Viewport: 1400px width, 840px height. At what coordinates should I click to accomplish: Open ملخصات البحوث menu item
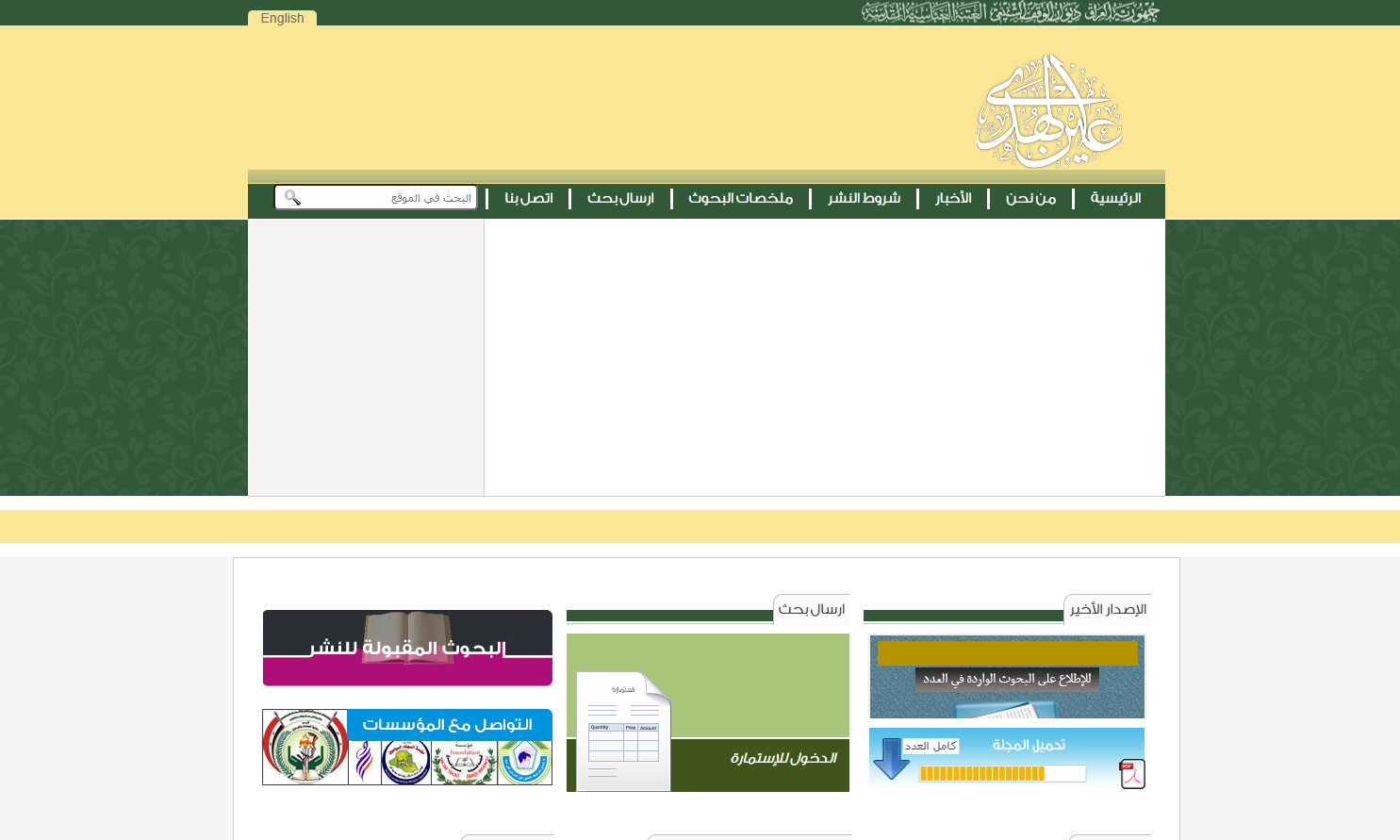pyautogui.click(x=740, y=198)
